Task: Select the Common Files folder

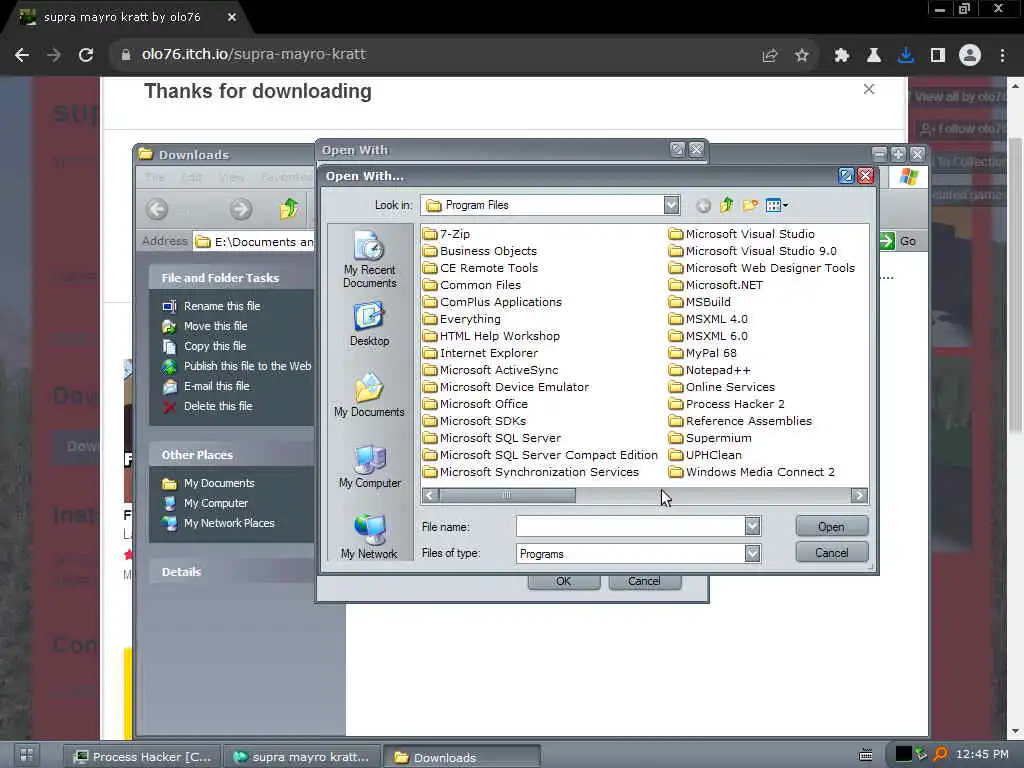Action: point(472,285)
